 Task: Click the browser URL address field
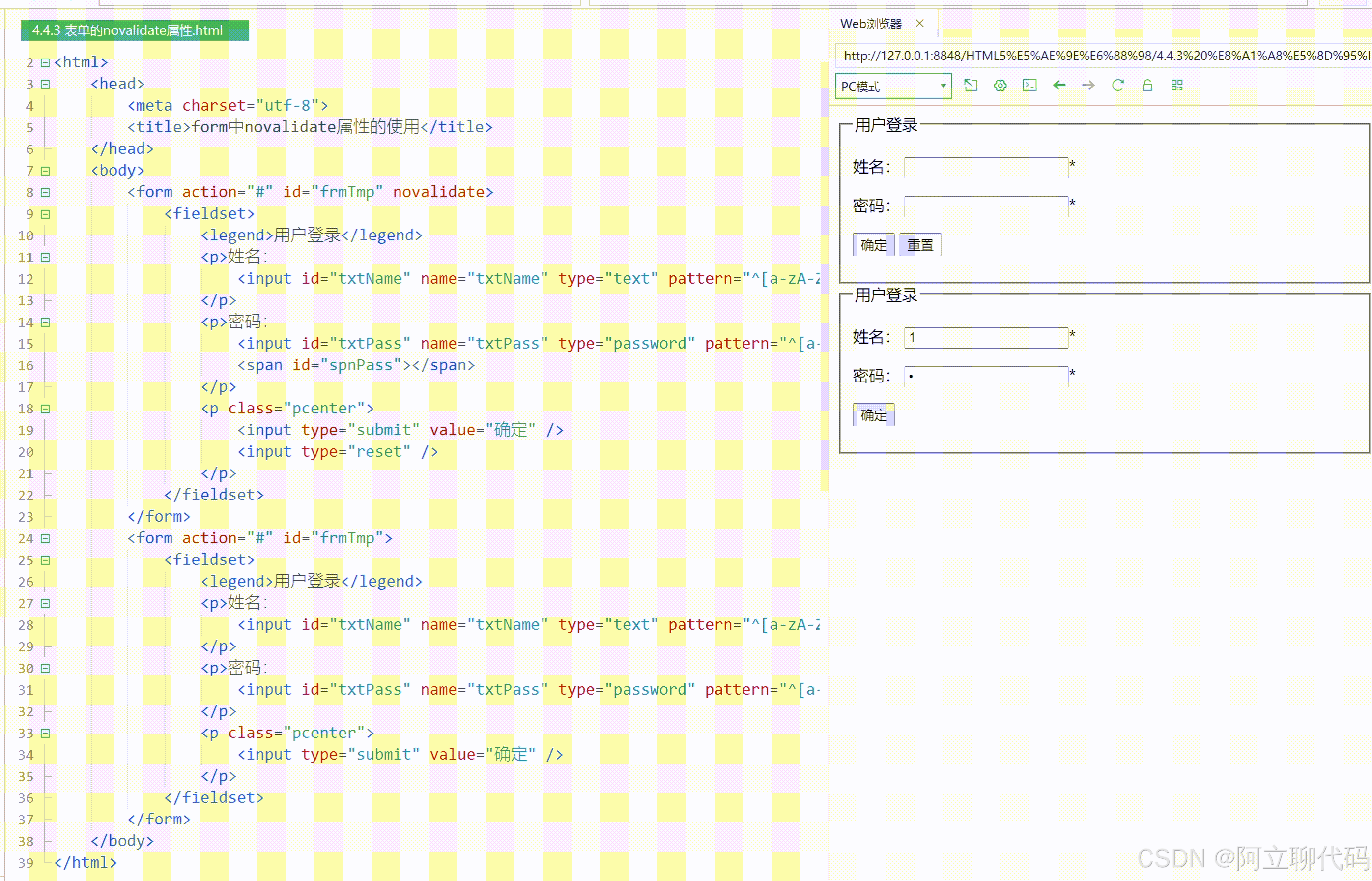[x=1103, y=56]
